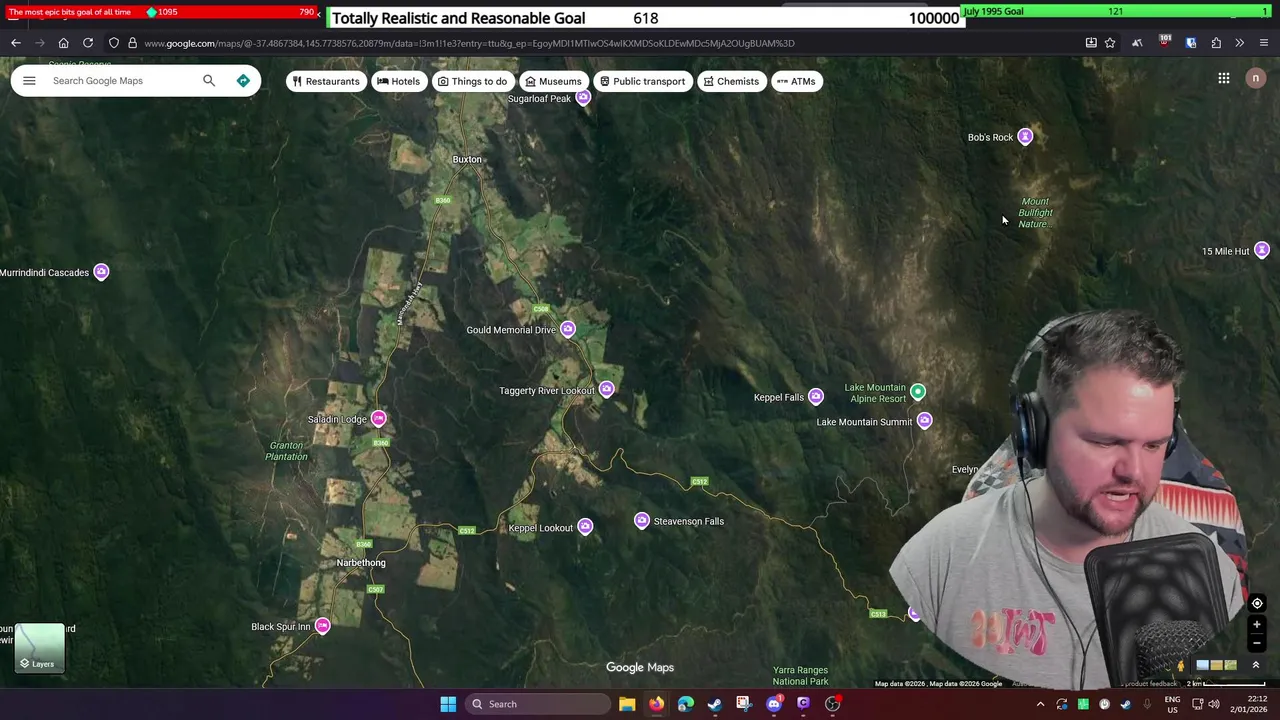Viewport: 1280px width, 720px height.
Task: Go back in the browser
Action: tap(16, 43)
